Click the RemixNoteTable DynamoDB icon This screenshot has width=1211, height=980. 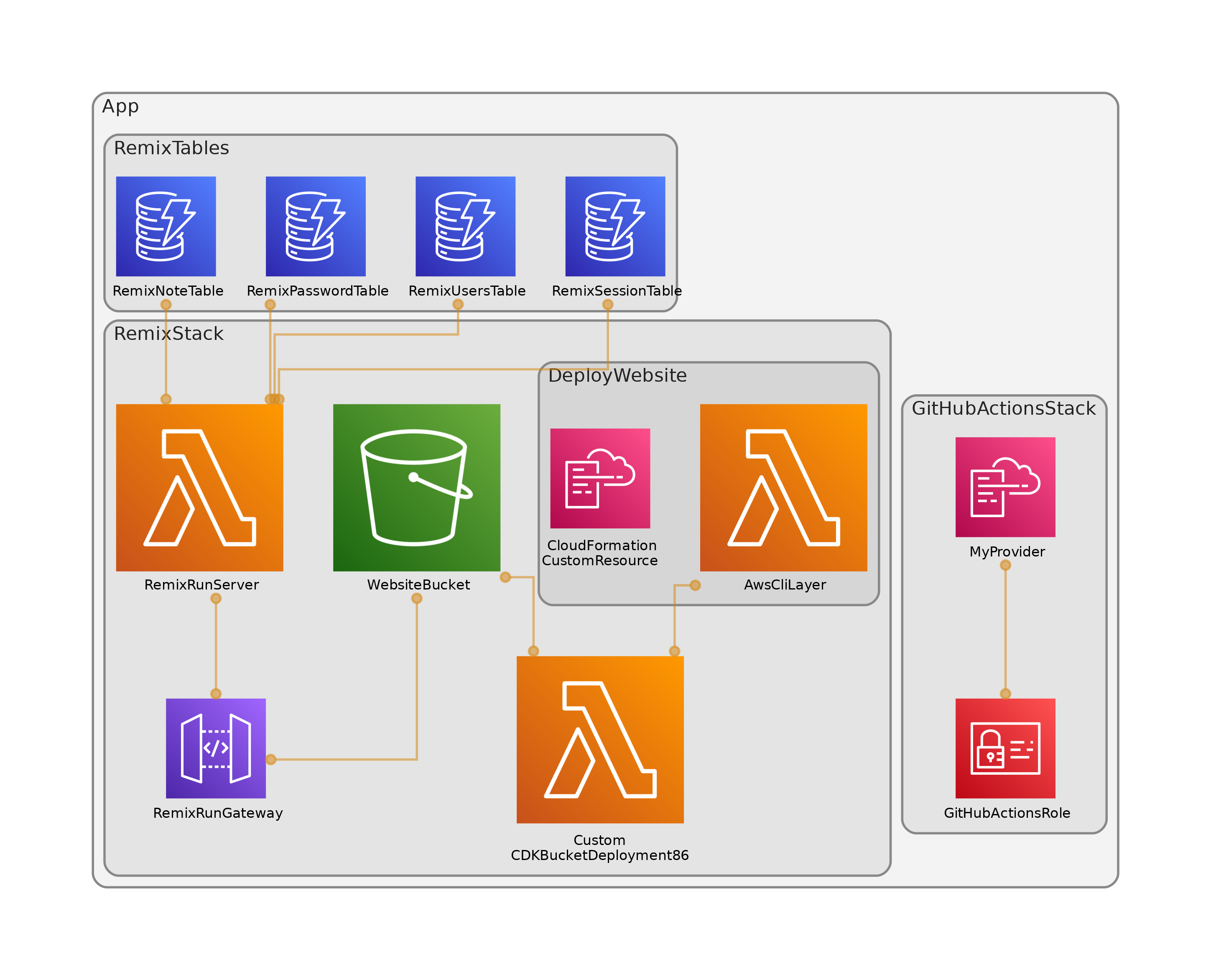[x=166, y=226]
